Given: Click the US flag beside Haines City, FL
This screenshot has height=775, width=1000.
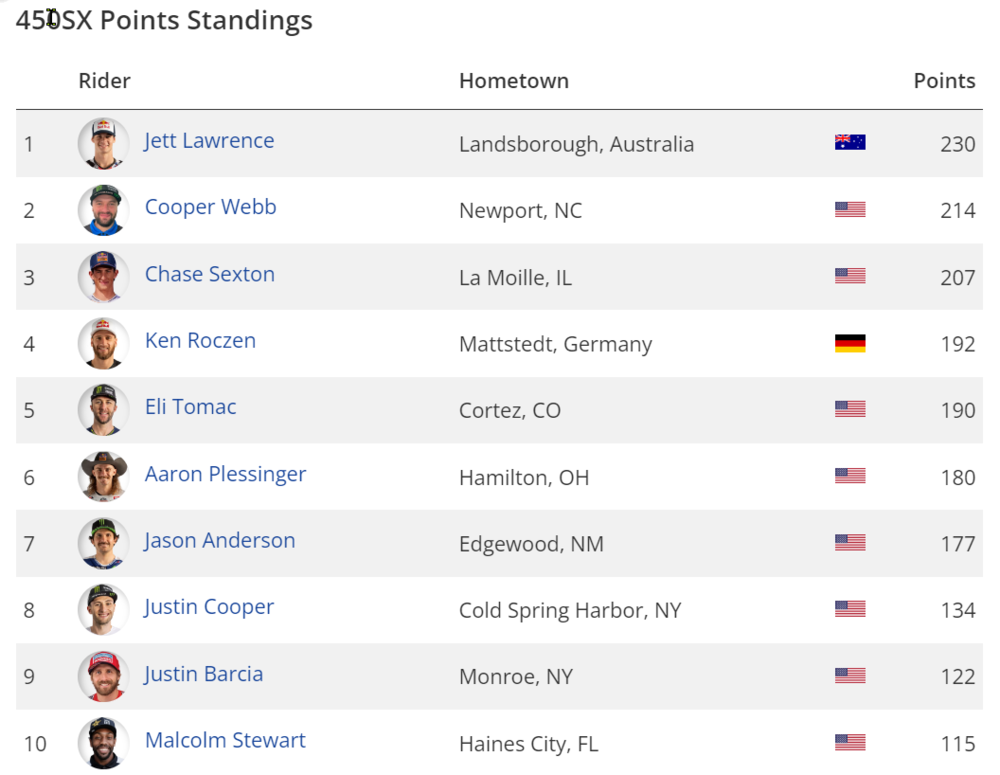Looking at the screenshot, I should pyautogui.click(x=850, y=742).
